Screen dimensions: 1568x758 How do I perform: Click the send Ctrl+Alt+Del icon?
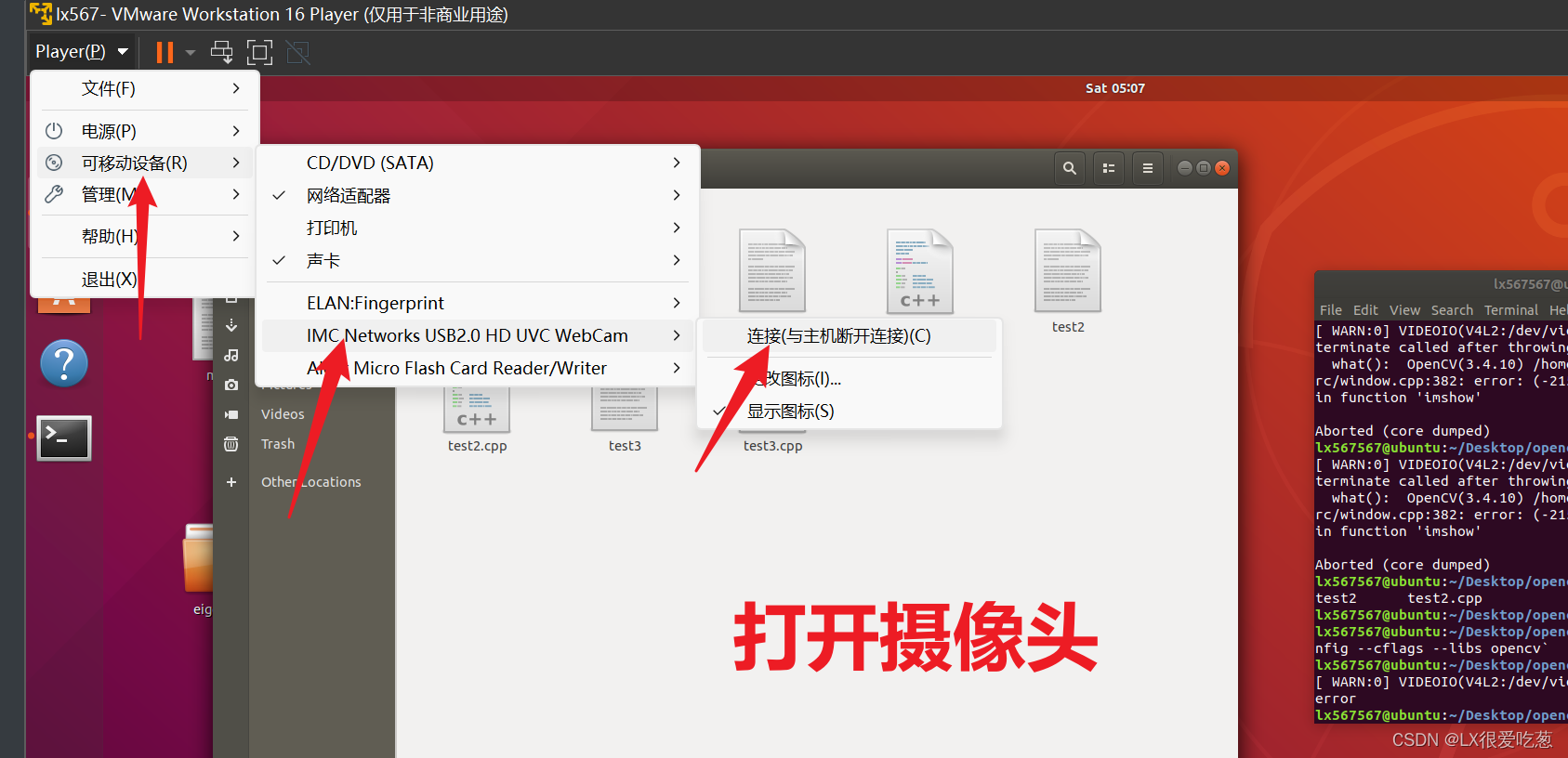point(222,52)
